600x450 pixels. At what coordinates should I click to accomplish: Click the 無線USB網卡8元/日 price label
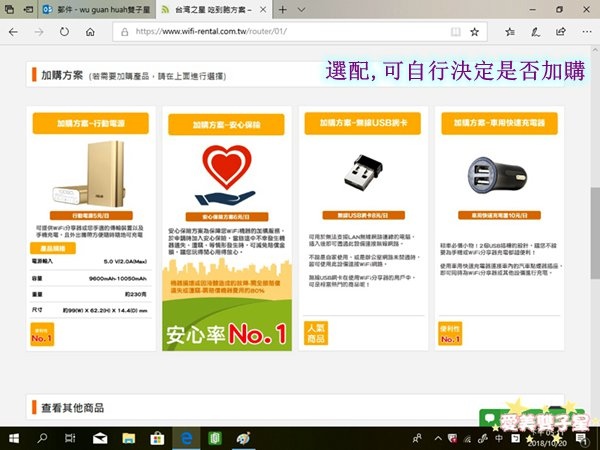363,215
